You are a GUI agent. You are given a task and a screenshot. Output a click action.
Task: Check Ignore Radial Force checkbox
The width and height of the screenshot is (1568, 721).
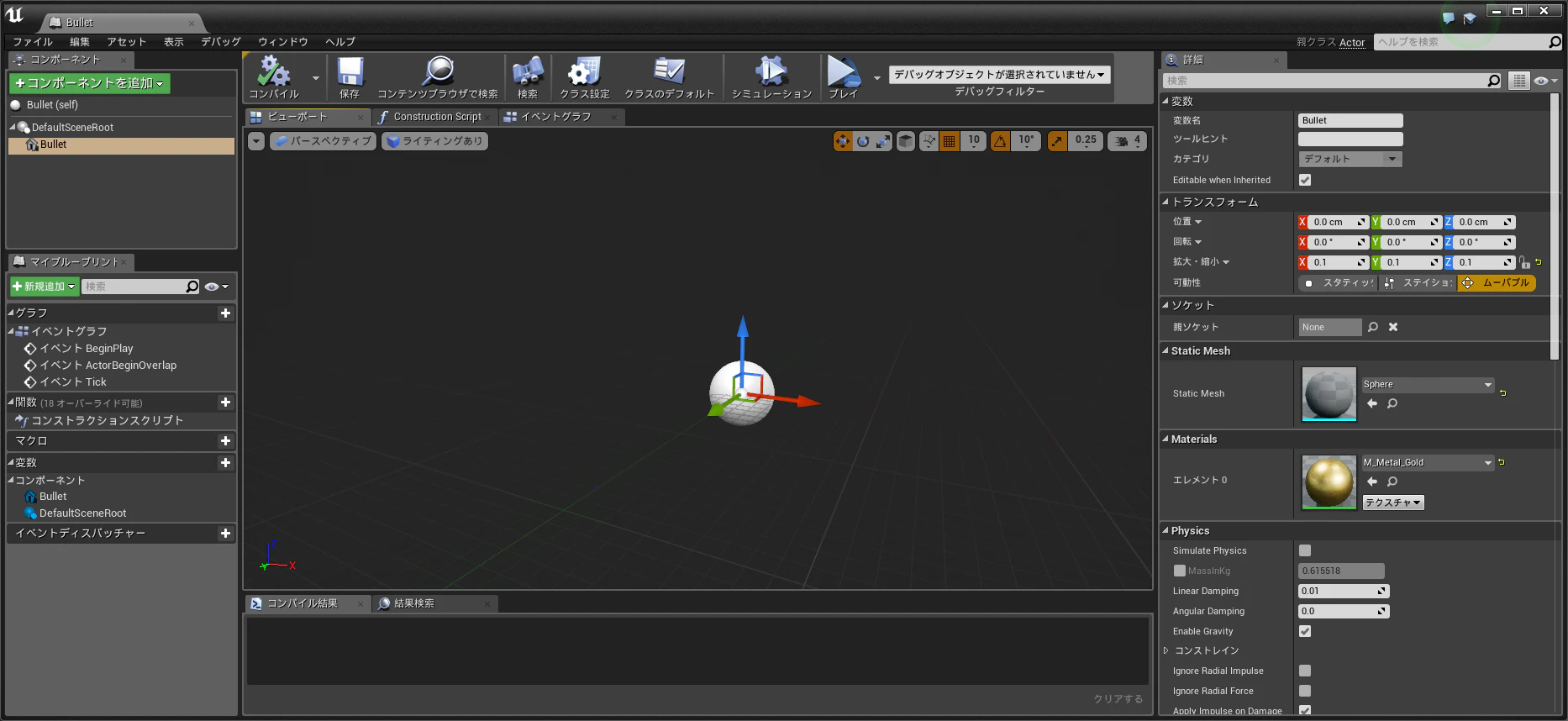pos(1305,691)
